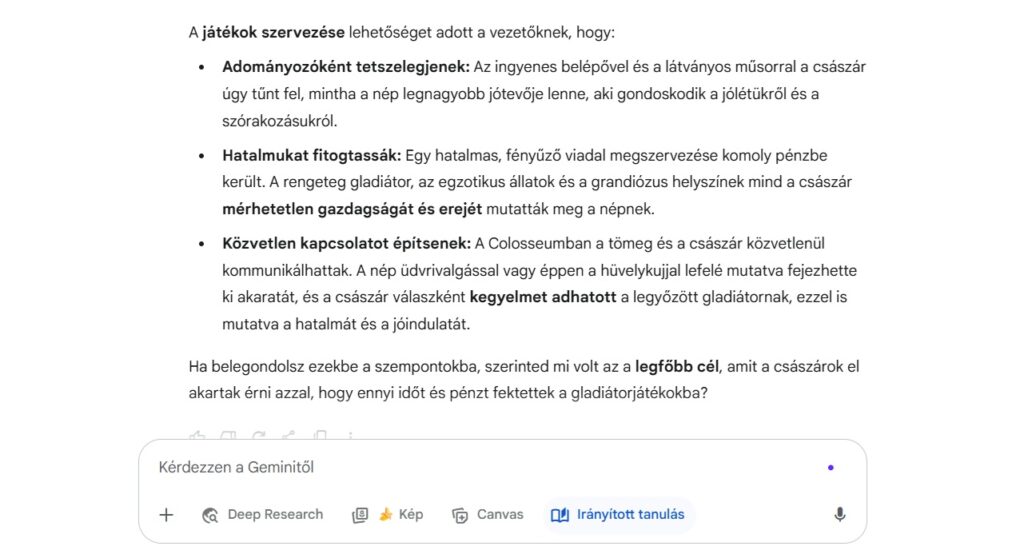Click the bold text 'legfőbb cél'

[x=679, y=367]
